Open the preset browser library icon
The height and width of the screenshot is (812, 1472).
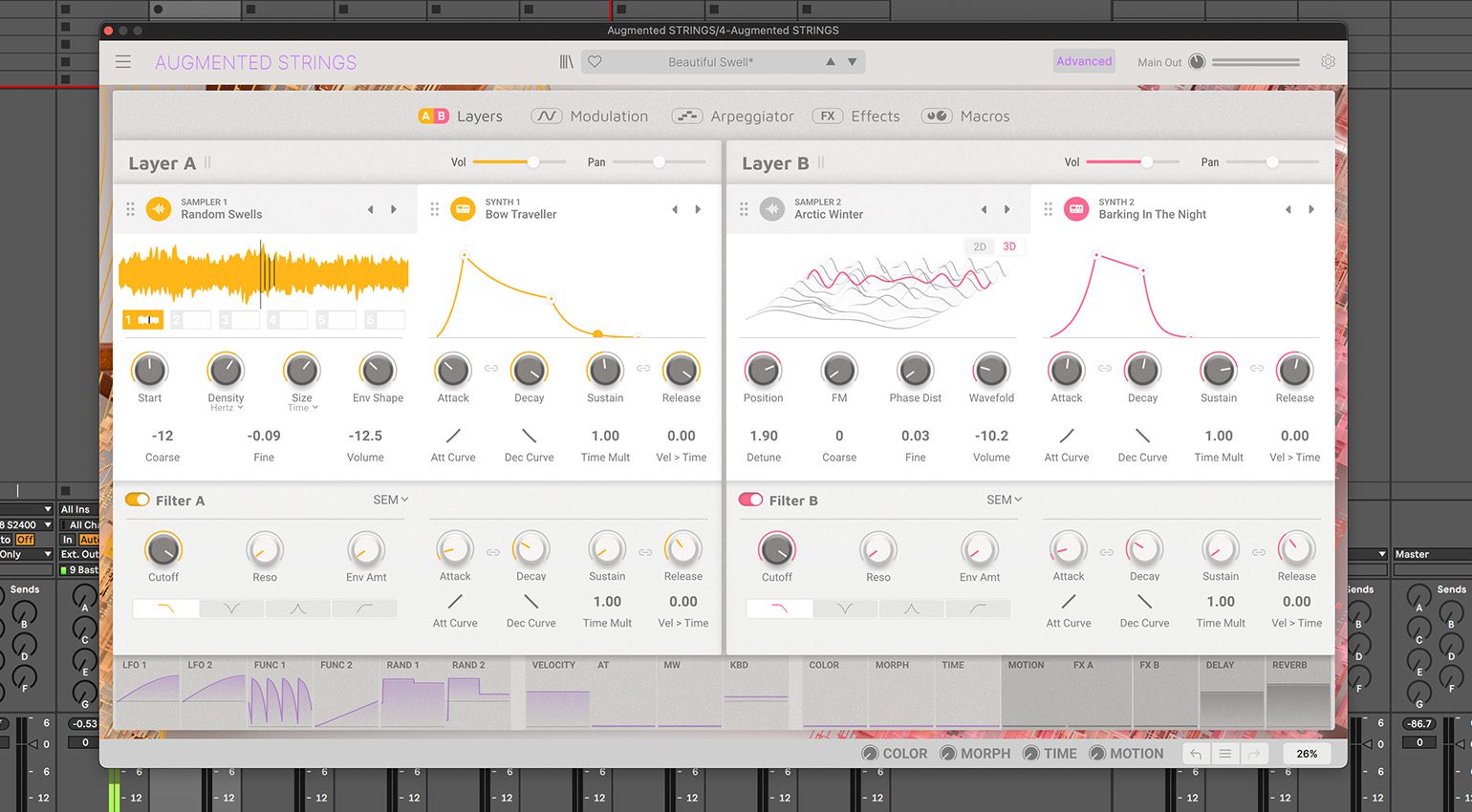point(567,62)
